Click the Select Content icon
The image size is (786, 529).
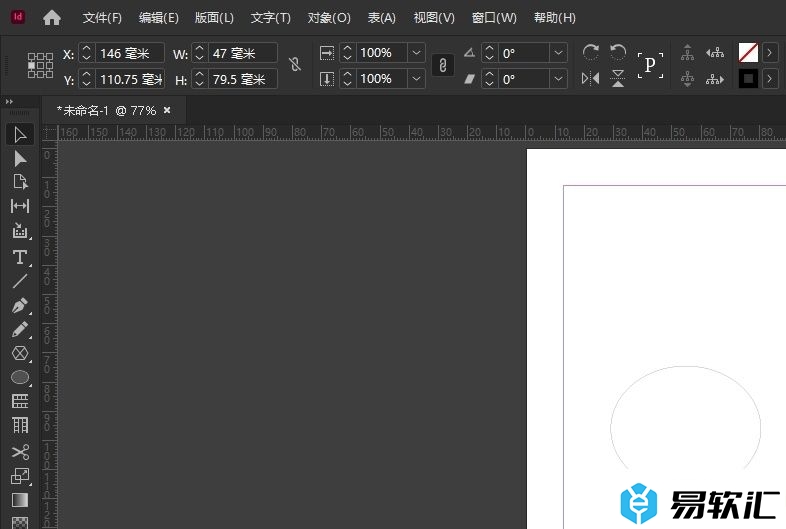tap(687, 79)
